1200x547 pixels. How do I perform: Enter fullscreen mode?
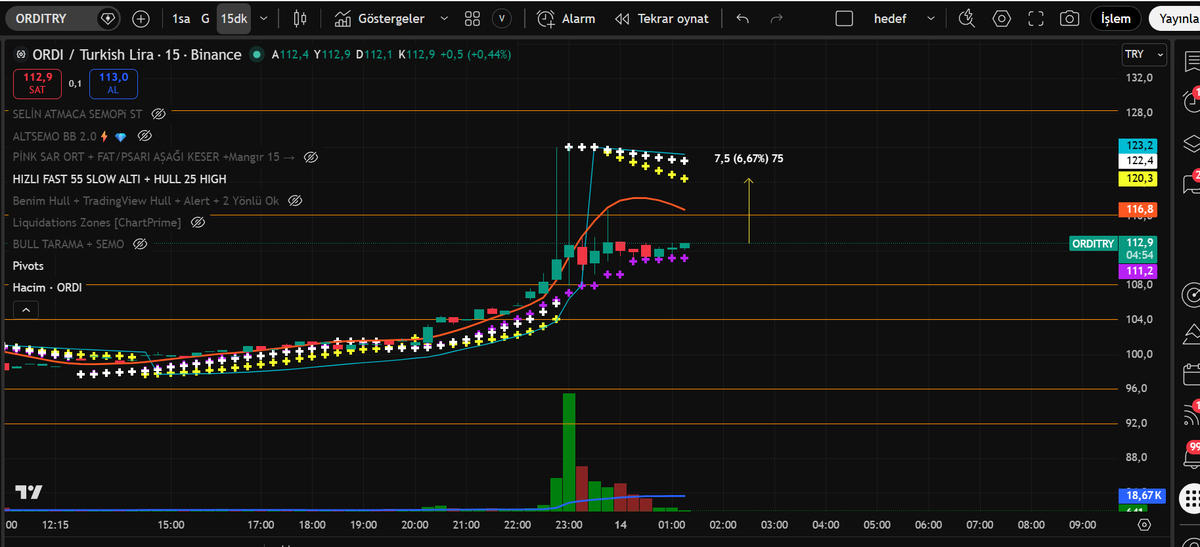1036,18
